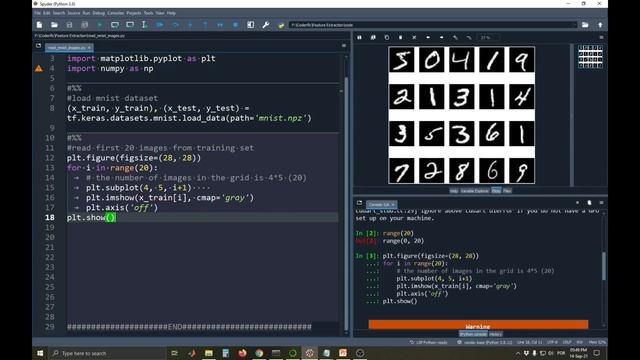The height and width of the screenshot is (360, 640).
Task: Open Chrome from the taskbar
Action: tap(259, 353)
